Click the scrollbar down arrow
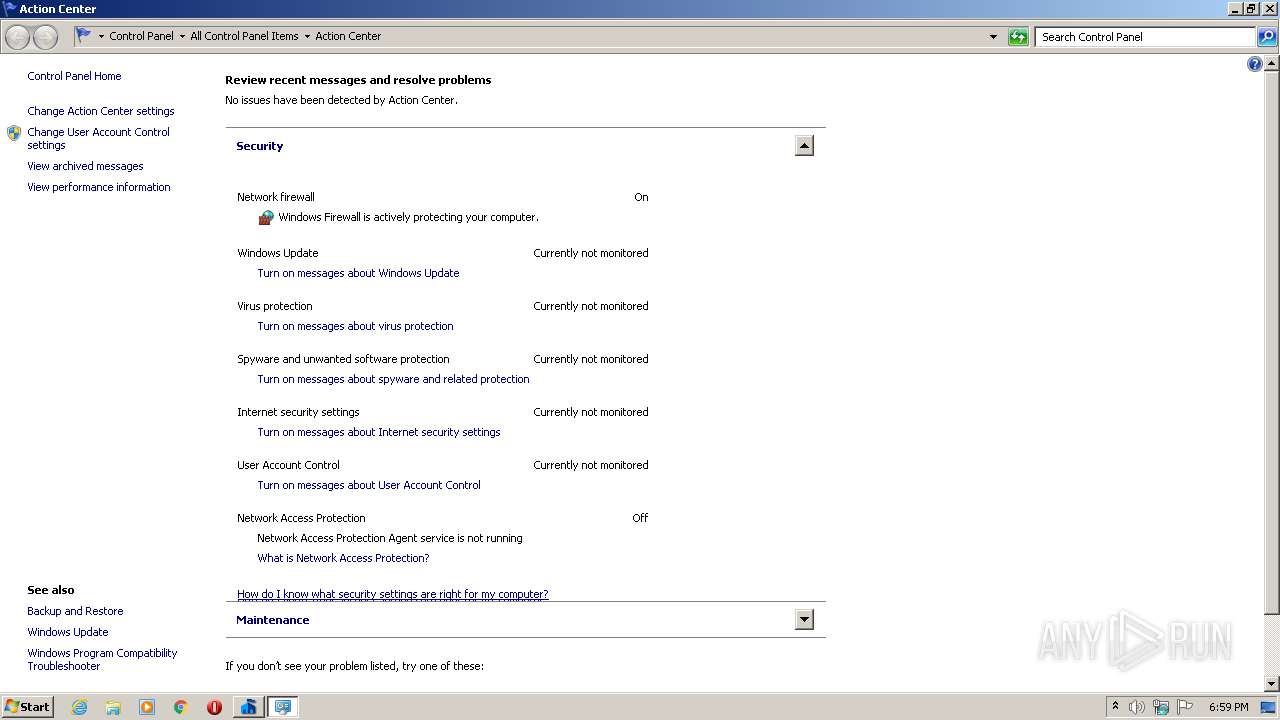The image size is (1280, 720). [1271, 683]
